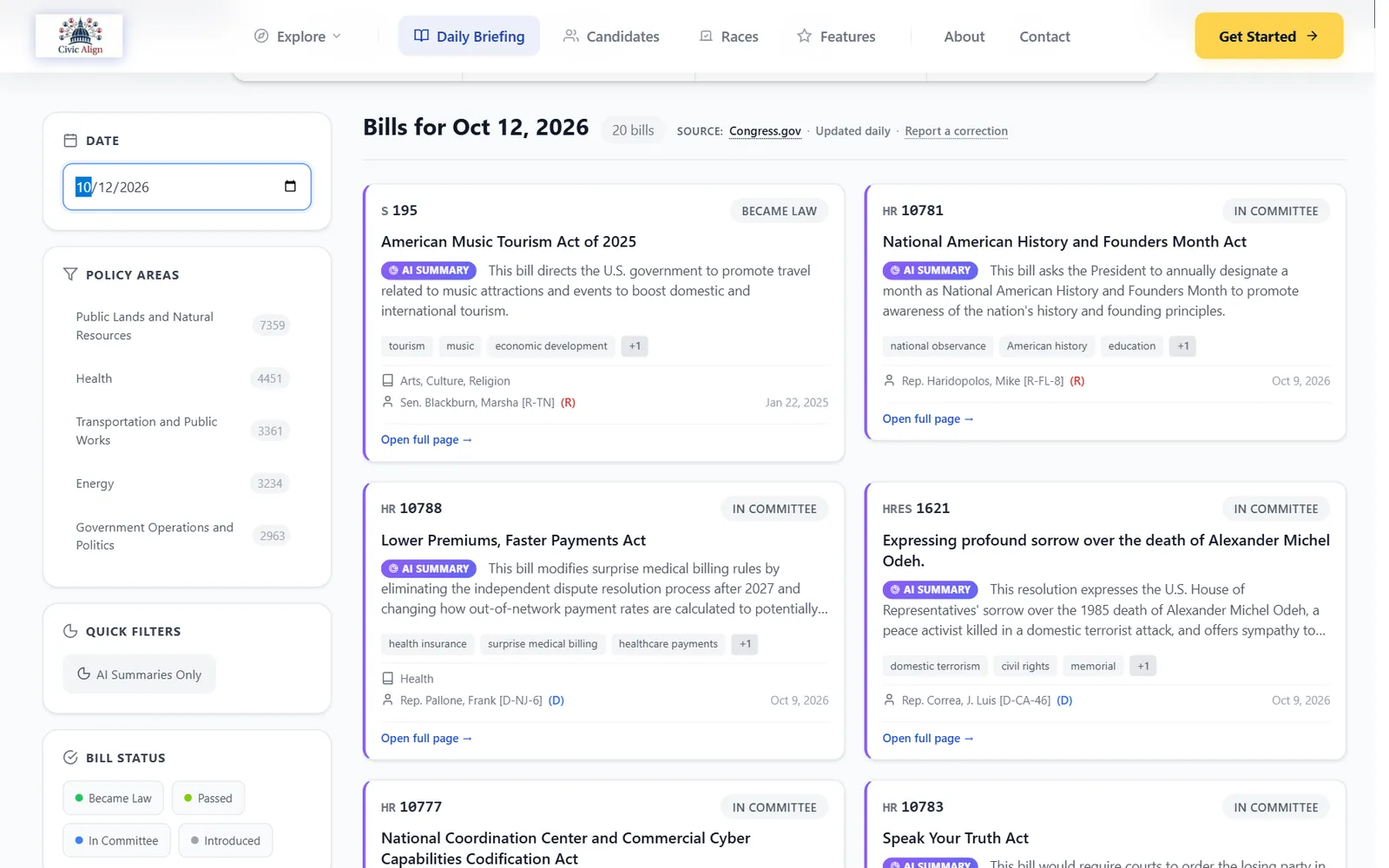
Task: Click the Explore compass icon
Action: (x=260, y=36)
